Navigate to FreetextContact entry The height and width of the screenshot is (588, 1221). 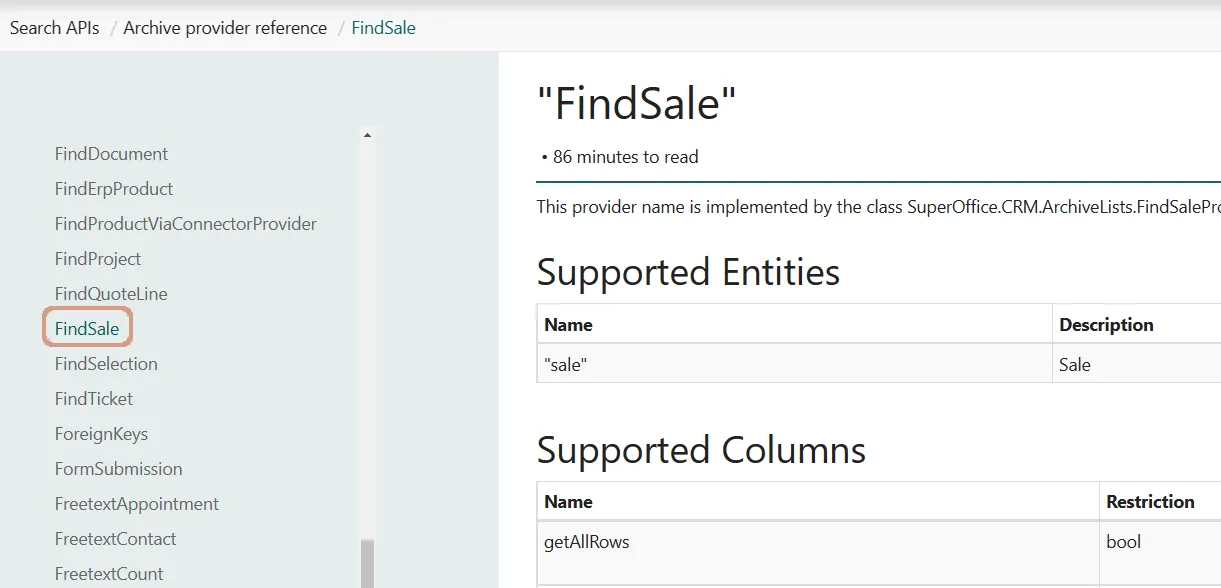click(x=115, y=539)
